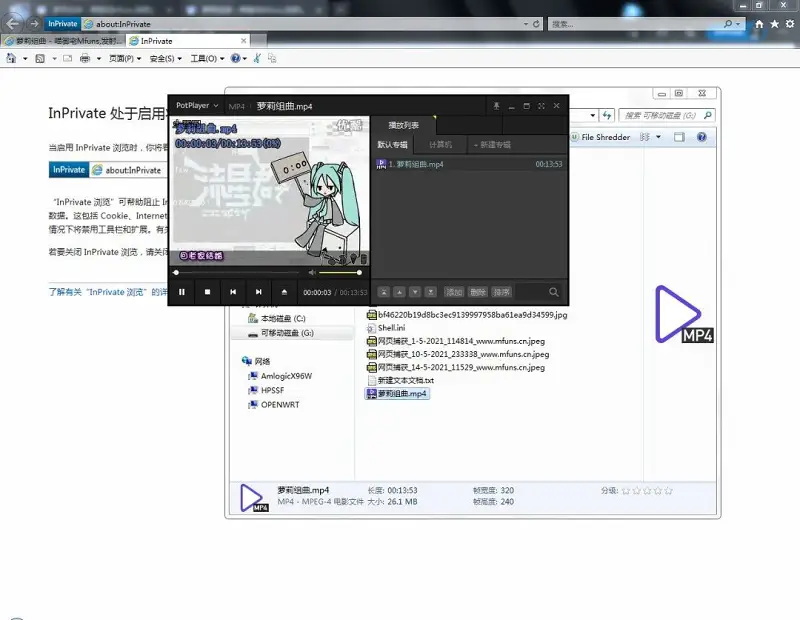Toggle PotPlayer fullscreen mode icon
Viewport: 800px width, 620px height.
pyautogui.click(x=541, y=106)
